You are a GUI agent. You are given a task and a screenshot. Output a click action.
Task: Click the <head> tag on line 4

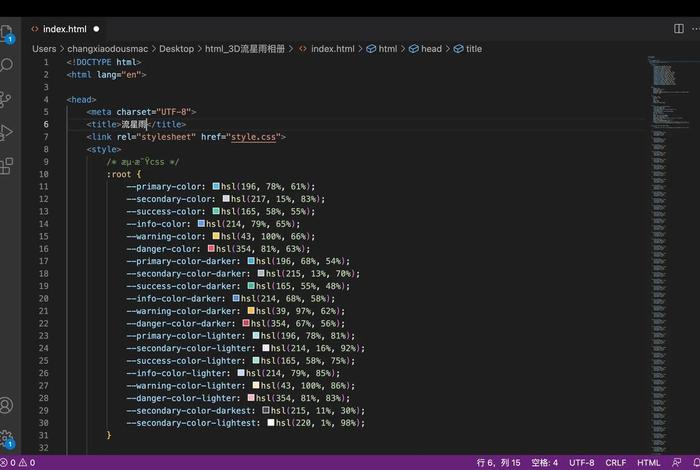(x=81, y=100)
